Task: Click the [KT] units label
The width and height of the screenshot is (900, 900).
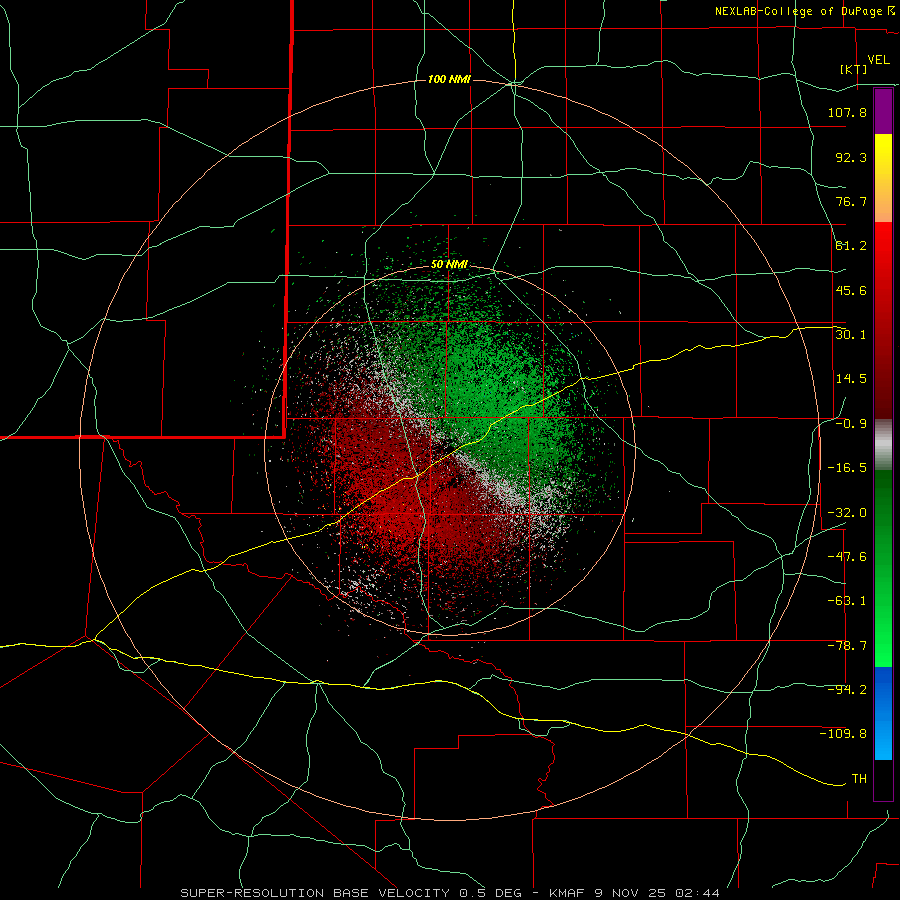Action: (854, 69)
